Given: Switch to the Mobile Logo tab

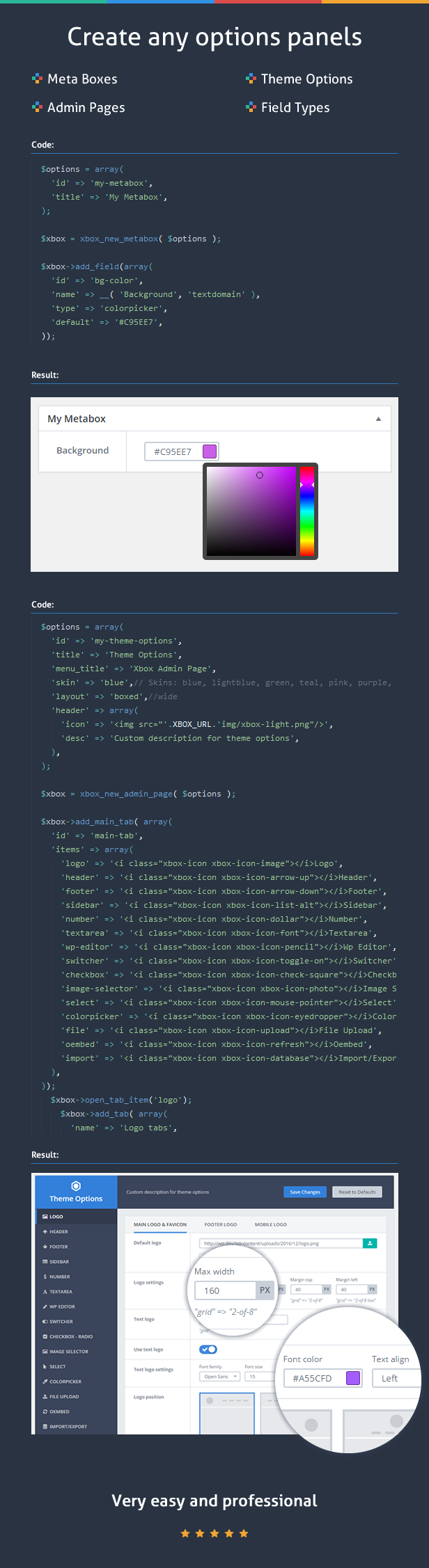Looking at the screenshot, I should 270,1224.
